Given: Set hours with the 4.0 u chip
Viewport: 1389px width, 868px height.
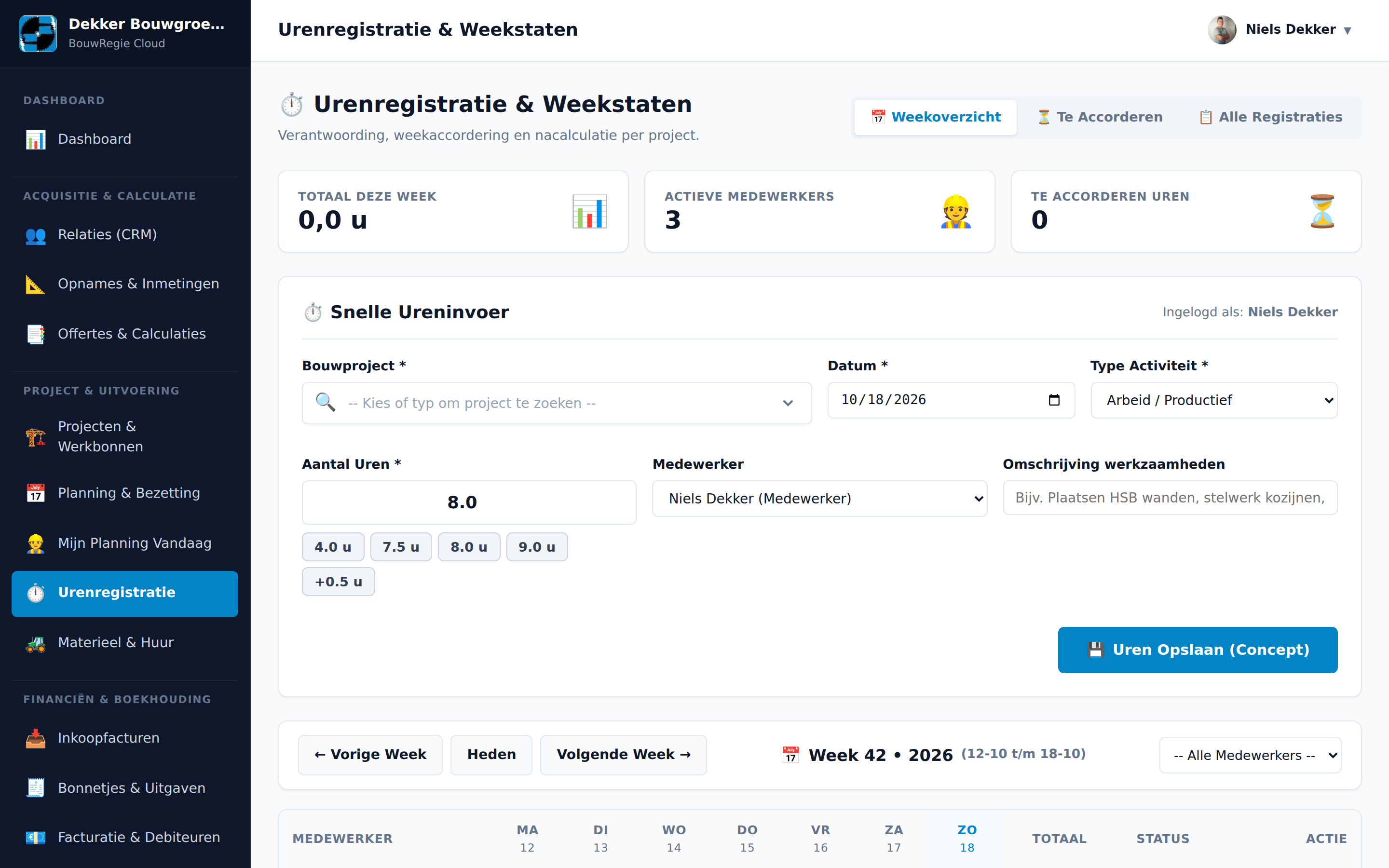Looking at the screenshot, I should point(333,546).
